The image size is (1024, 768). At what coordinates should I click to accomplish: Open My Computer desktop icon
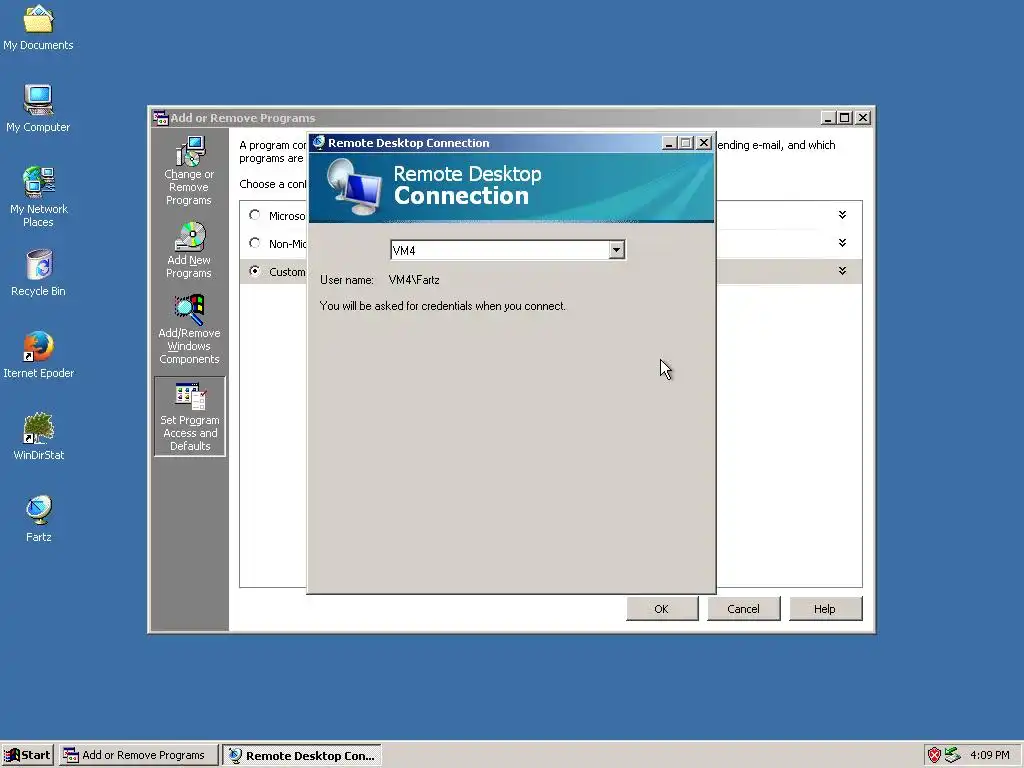39,108
